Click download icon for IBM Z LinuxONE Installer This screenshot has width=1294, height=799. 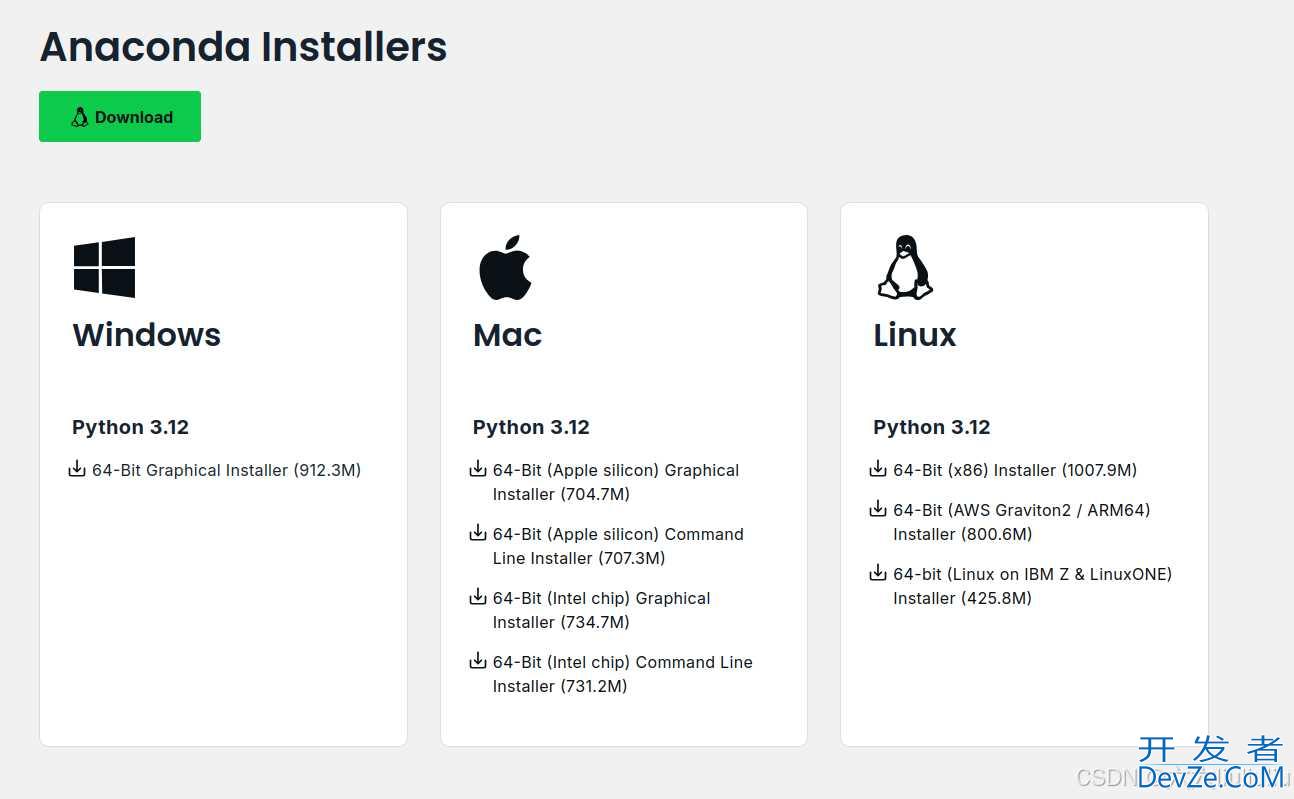[x=878, y=573]
